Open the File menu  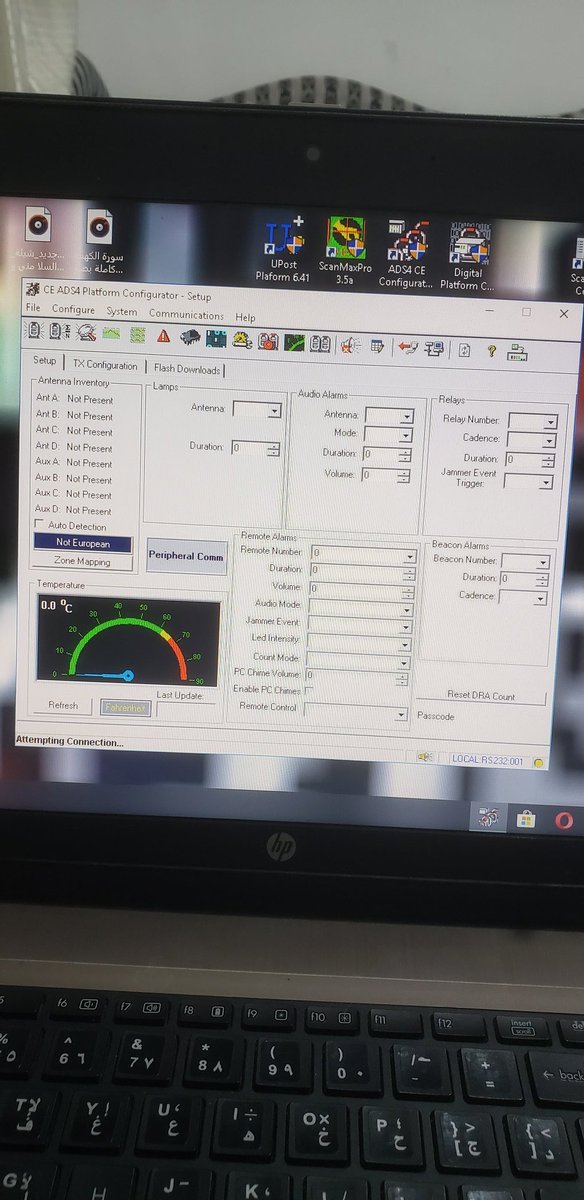coord(33,308)
